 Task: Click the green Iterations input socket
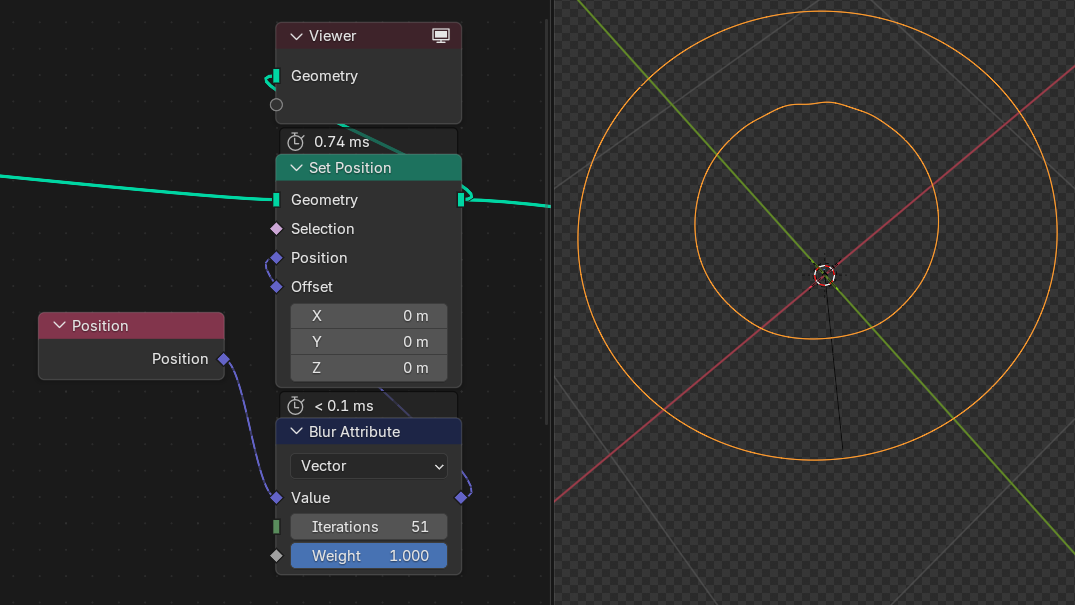coord(276,527)
